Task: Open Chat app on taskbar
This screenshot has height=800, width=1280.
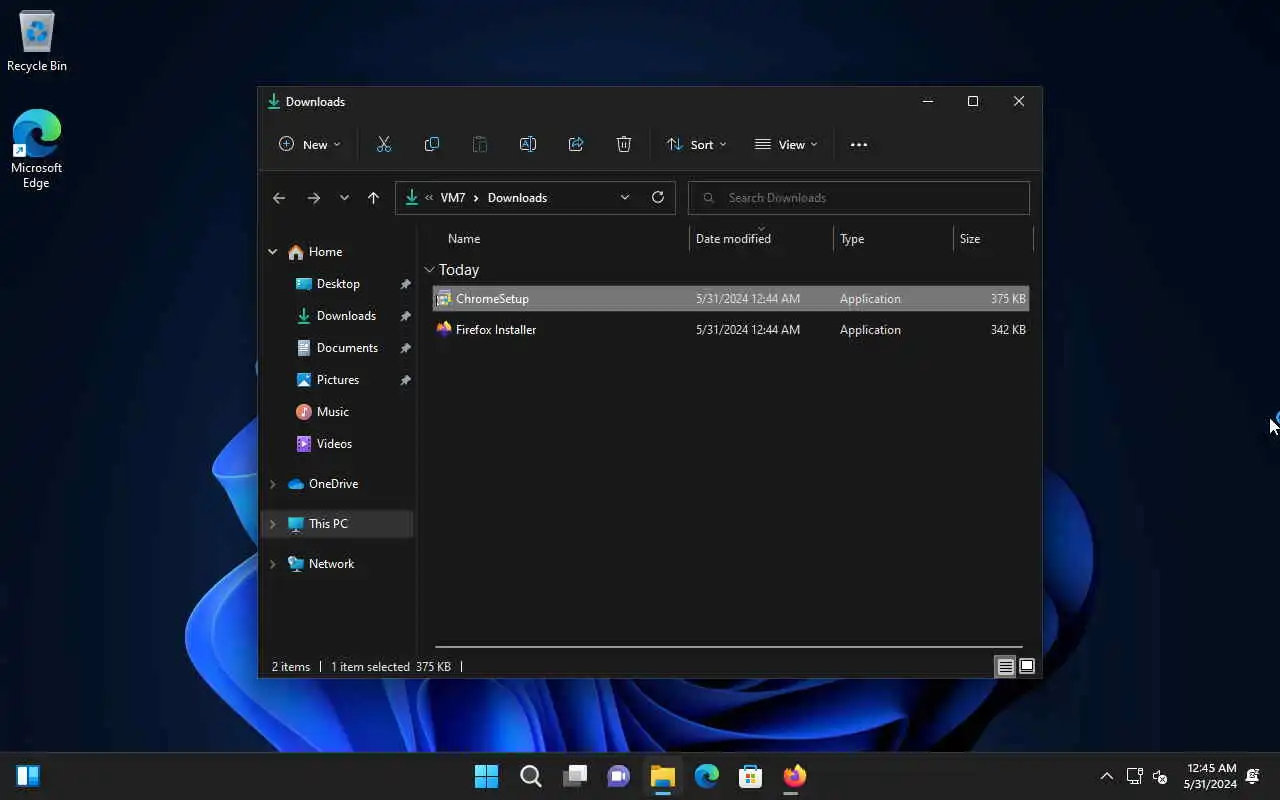Action: [619, 776]
